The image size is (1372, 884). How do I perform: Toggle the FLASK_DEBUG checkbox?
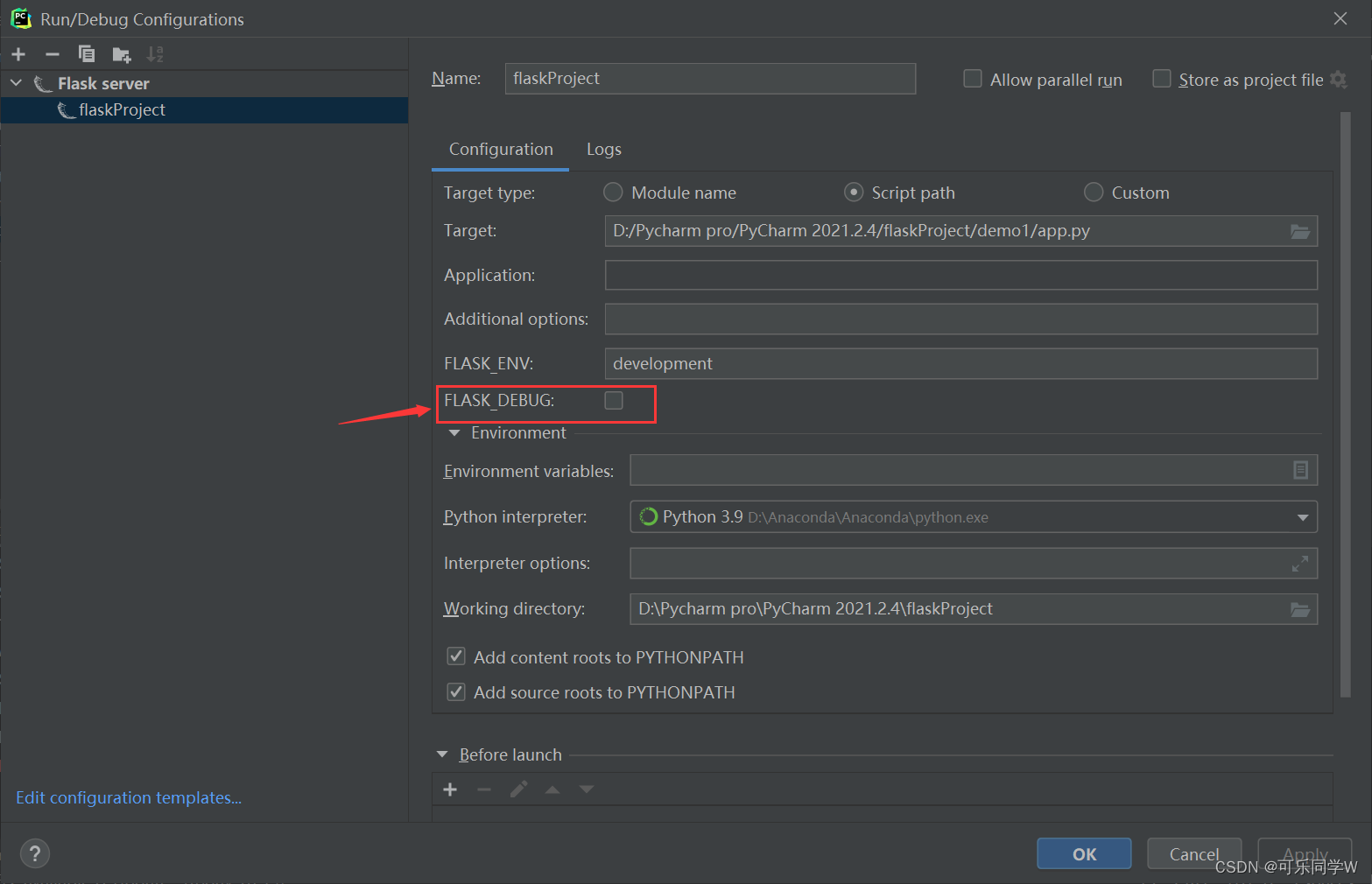[614, 400]
